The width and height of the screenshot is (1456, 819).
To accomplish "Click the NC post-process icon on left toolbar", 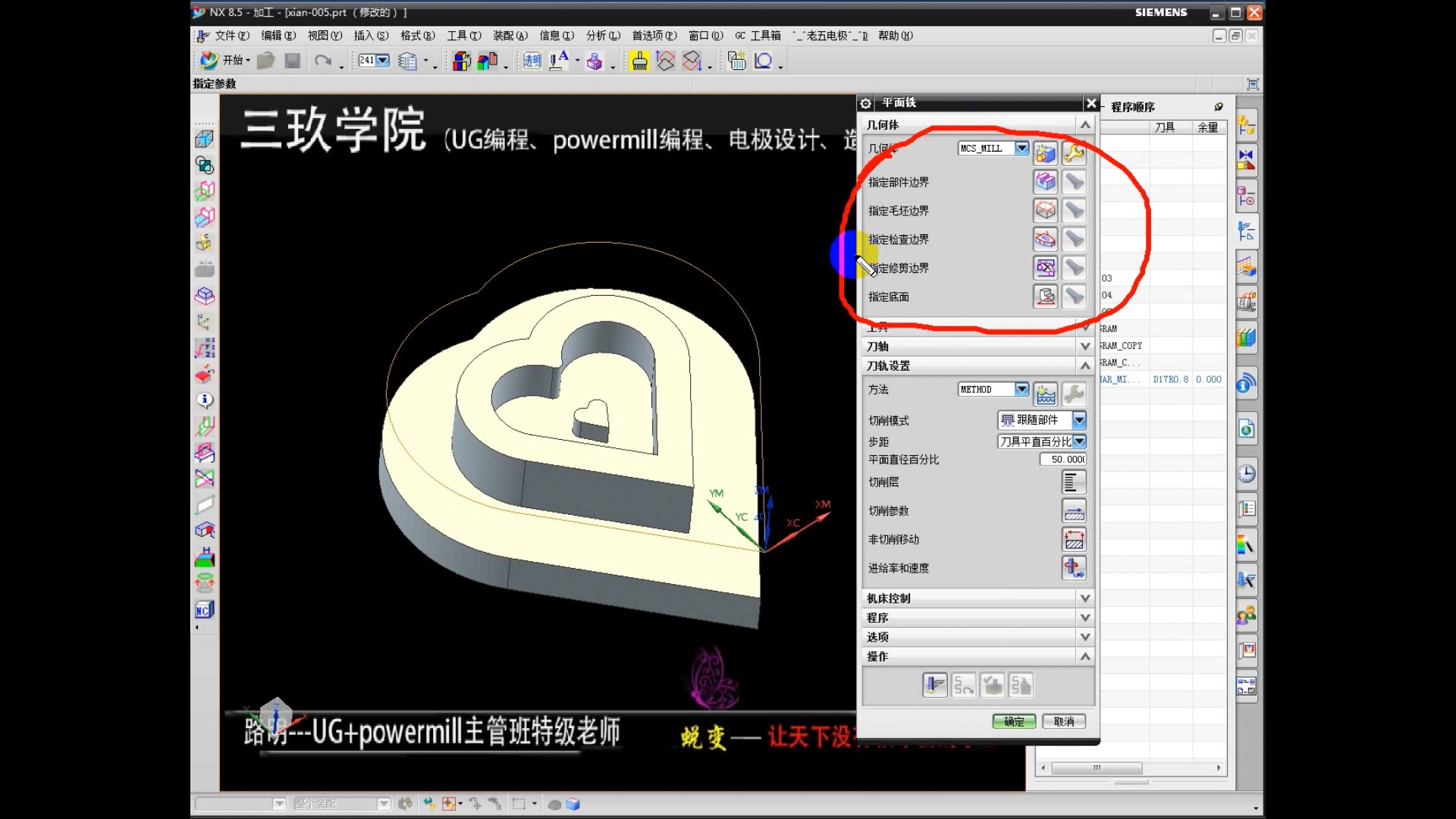I will tap(204, 610).
